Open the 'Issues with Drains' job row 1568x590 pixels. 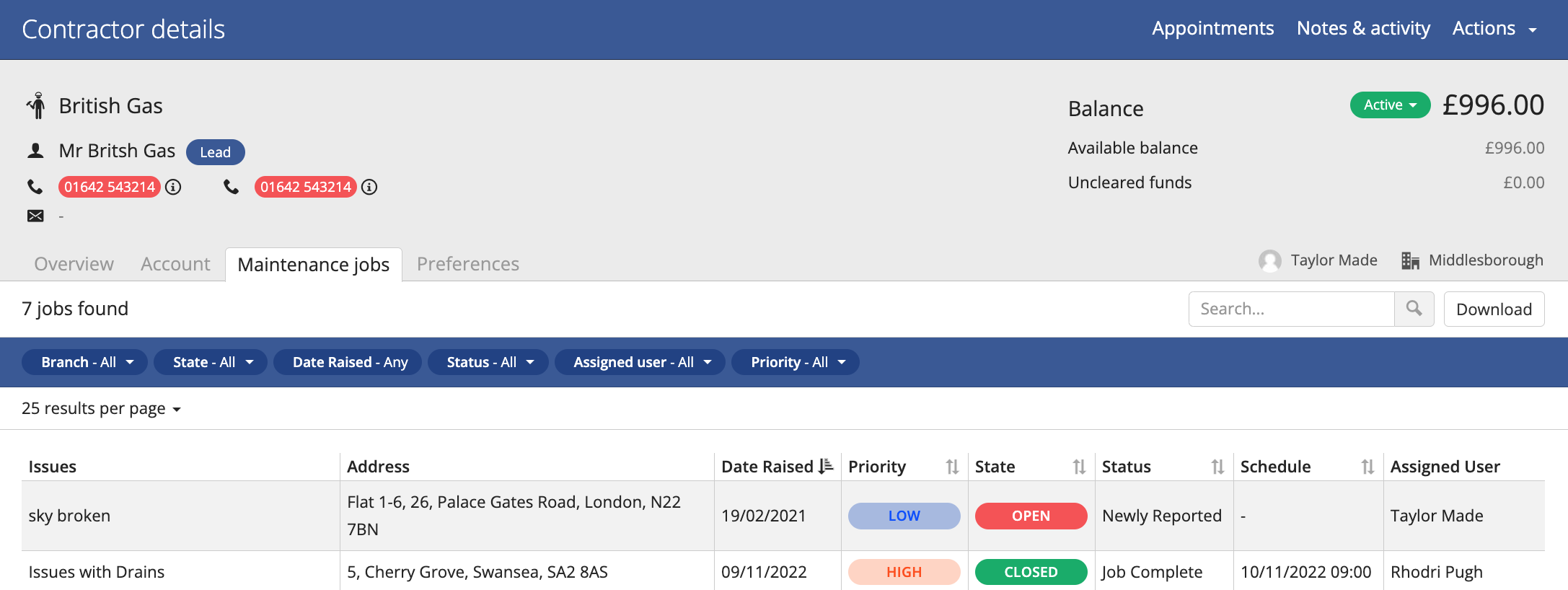783,571
